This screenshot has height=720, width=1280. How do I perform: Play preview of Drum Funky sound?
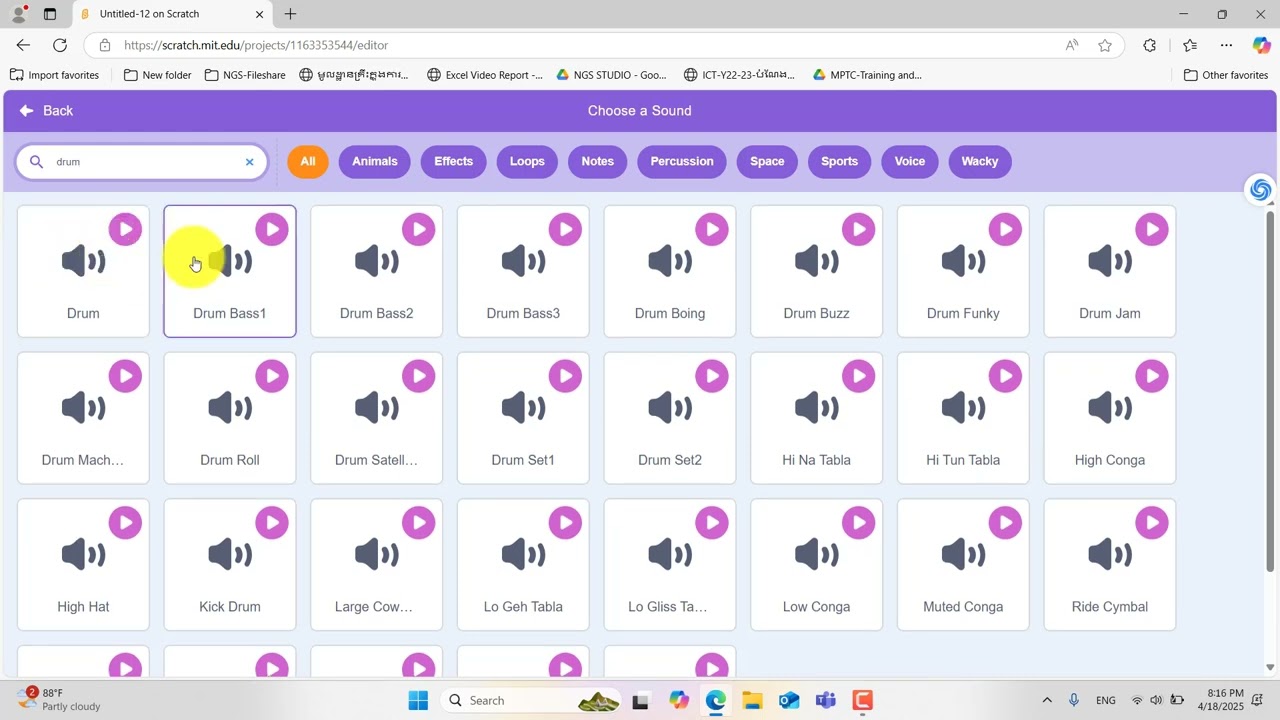[1005, 230]
